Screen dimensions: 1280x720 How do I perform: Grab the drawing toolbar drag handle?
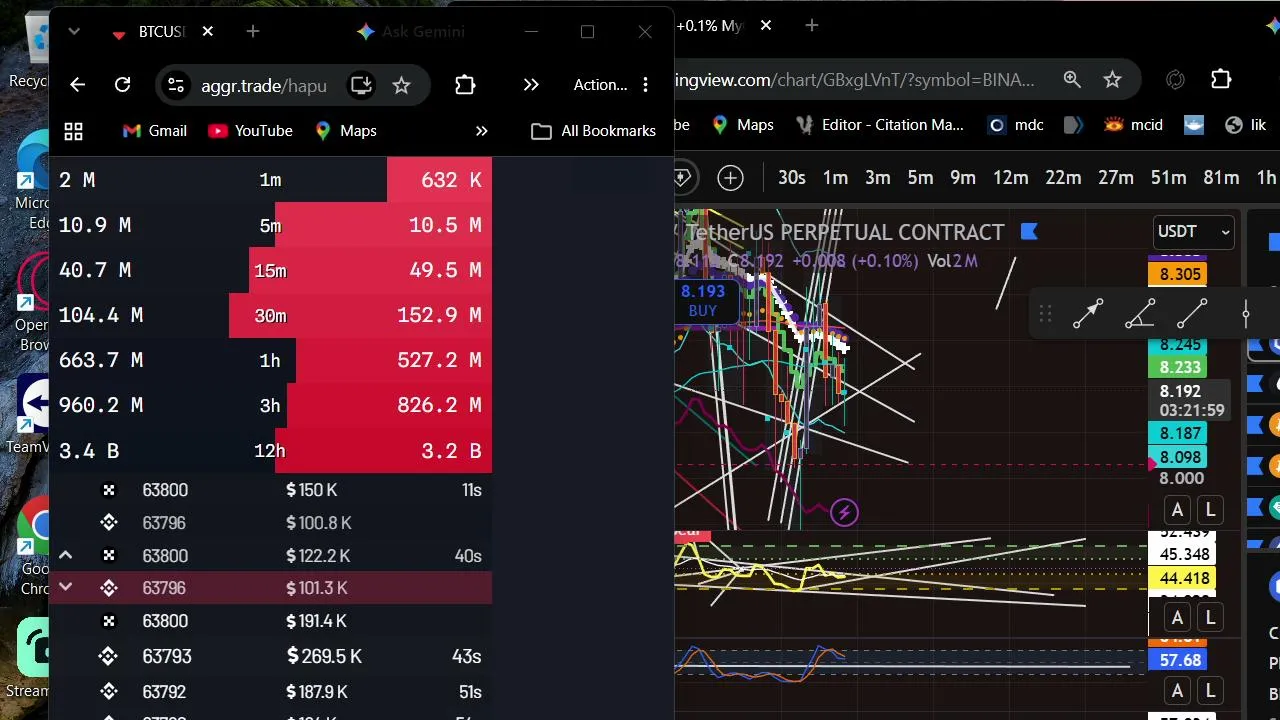coord(1045,315)
